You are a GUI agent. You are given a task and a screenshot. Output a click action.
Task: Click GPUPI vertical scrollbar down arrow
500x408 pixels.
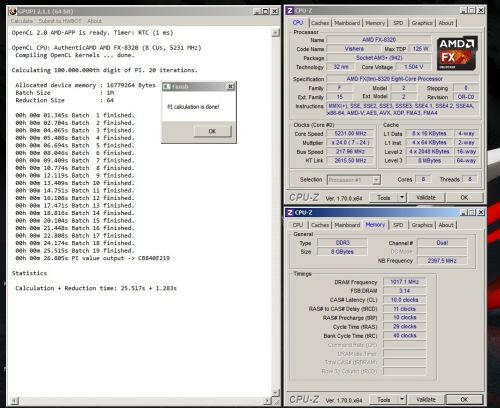tap(275, 392)
